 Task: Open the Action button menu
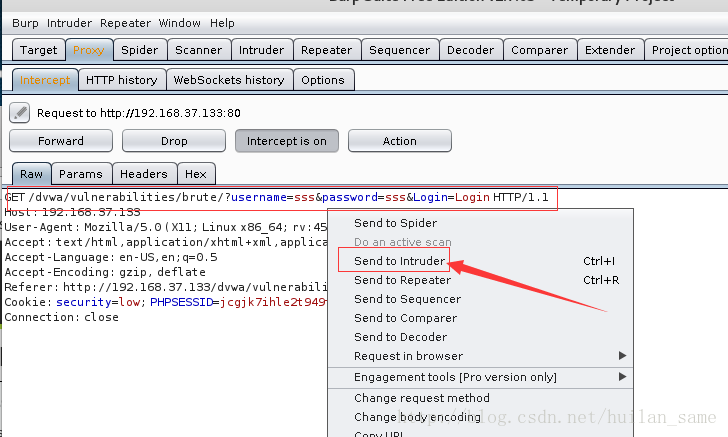400,141
